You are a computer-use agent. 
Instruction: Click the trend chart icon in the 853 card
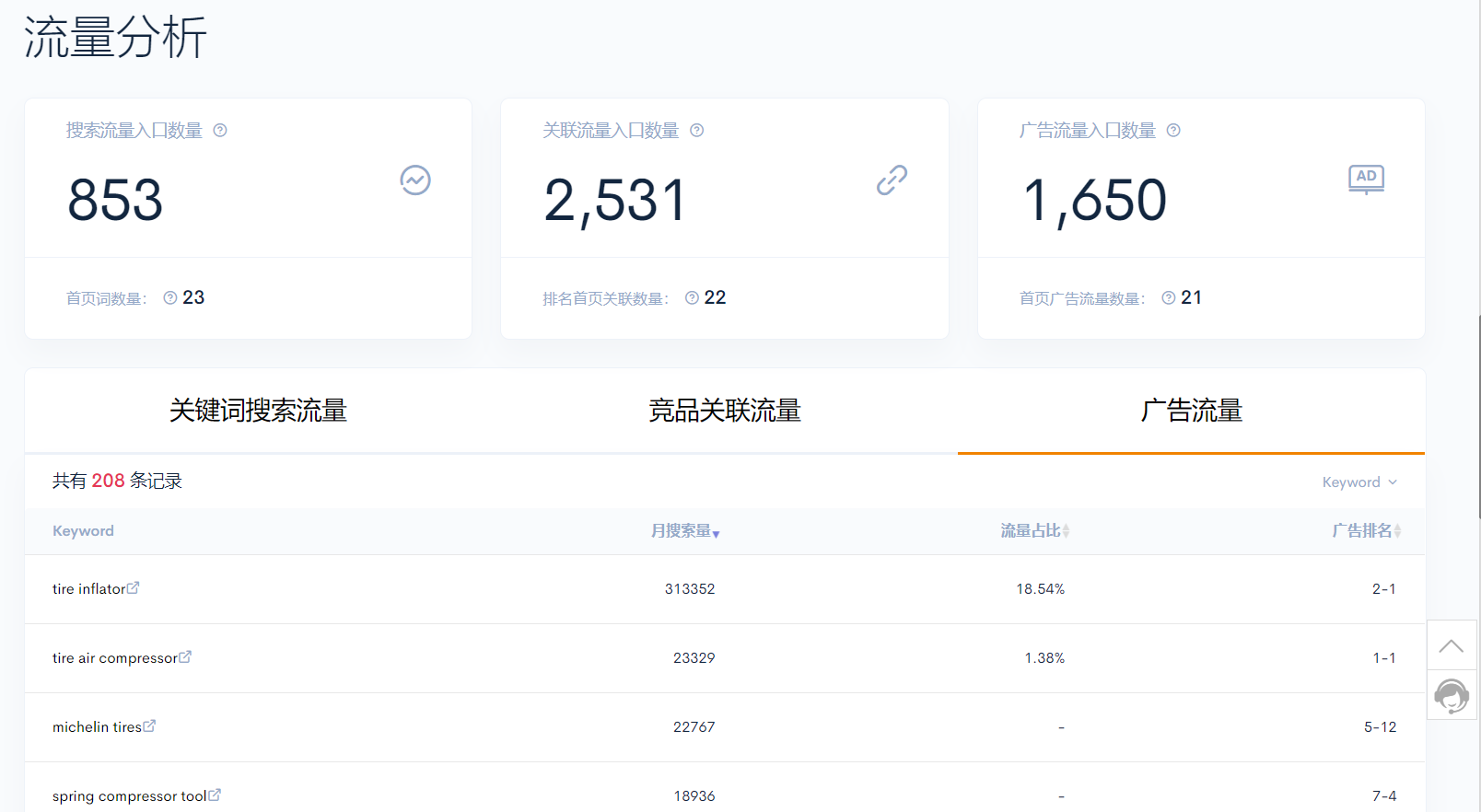coord(415,180)
